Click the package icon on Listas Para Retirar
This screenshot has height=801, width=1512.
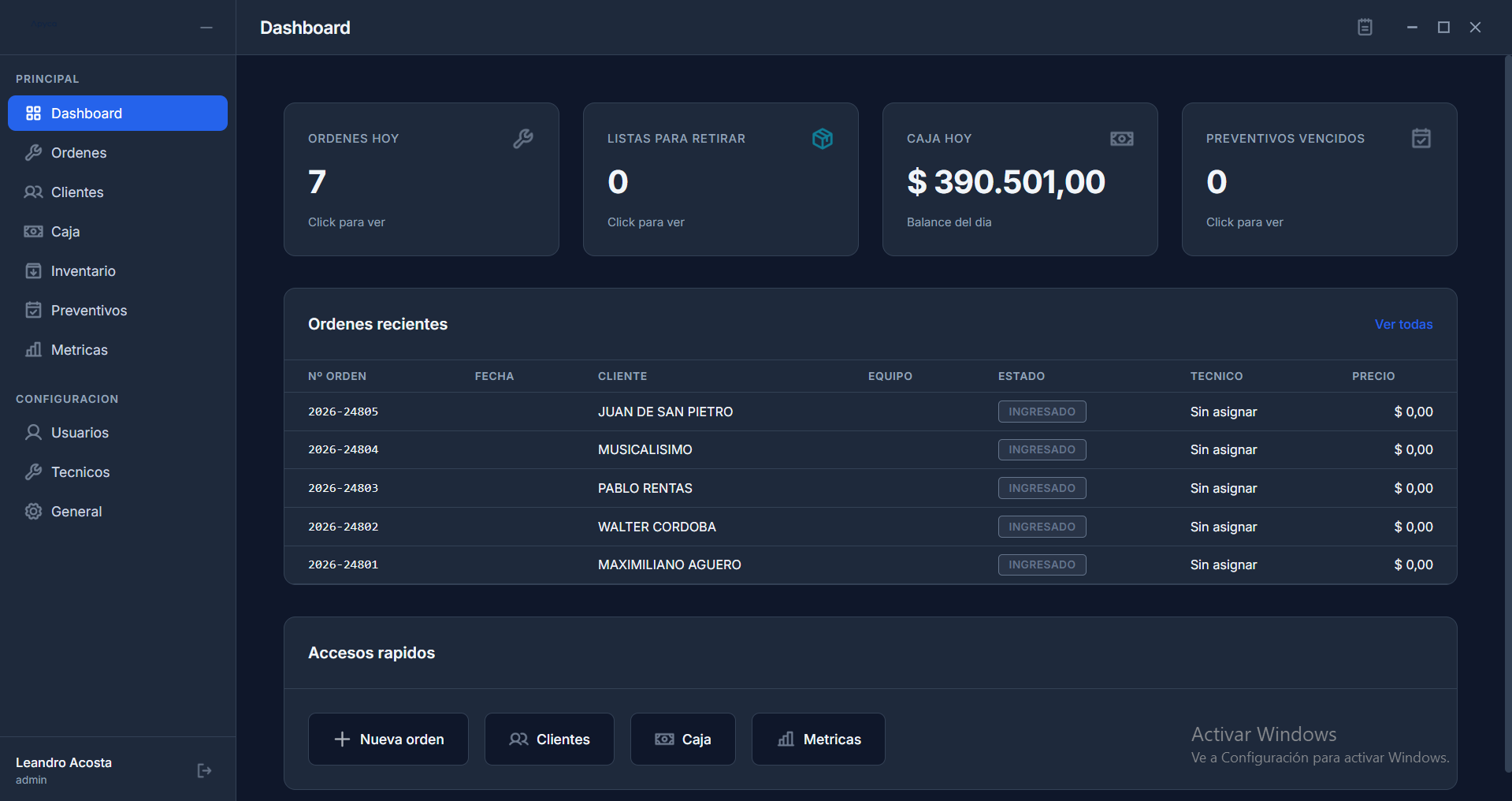coord(823,139)
